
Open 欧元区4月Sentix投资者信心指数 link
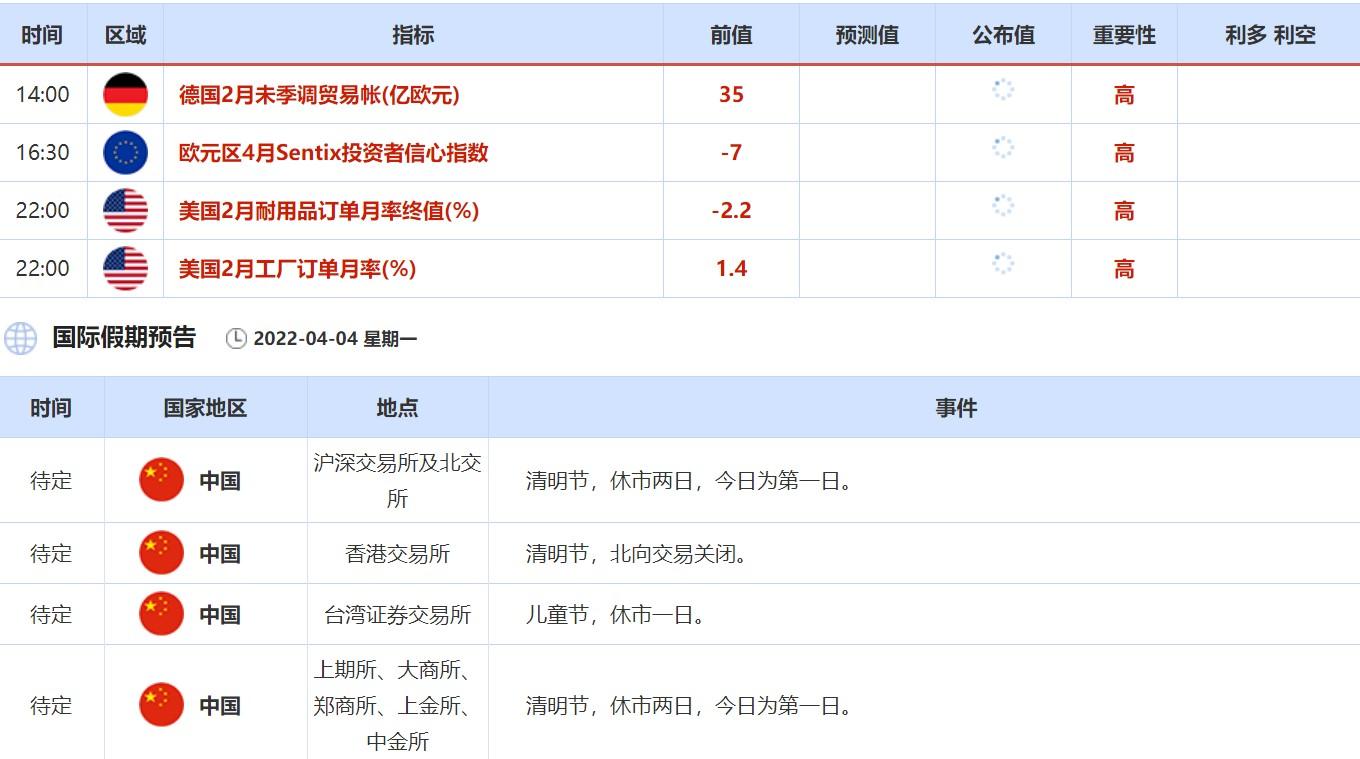coord(333,153)
